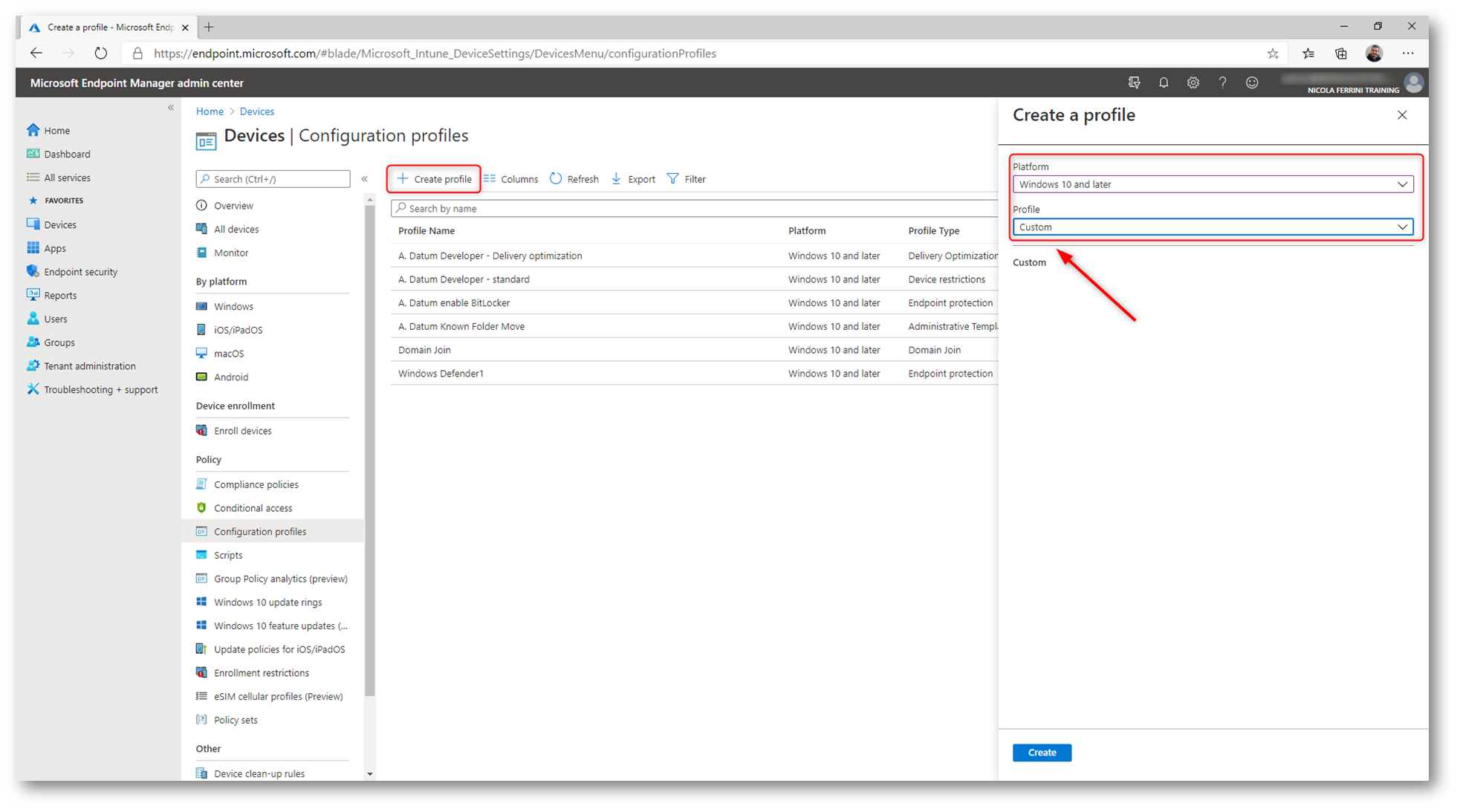The image size is (1460, 812).
Task: Click the browser refresh icon
Action: click(101, 53)
